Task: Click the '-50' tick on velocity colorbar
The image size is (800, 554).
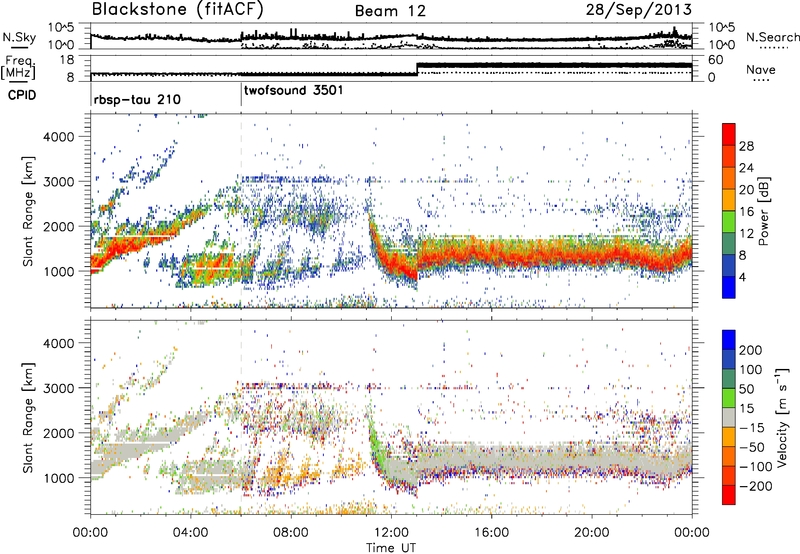Action: tap(753, 447)
